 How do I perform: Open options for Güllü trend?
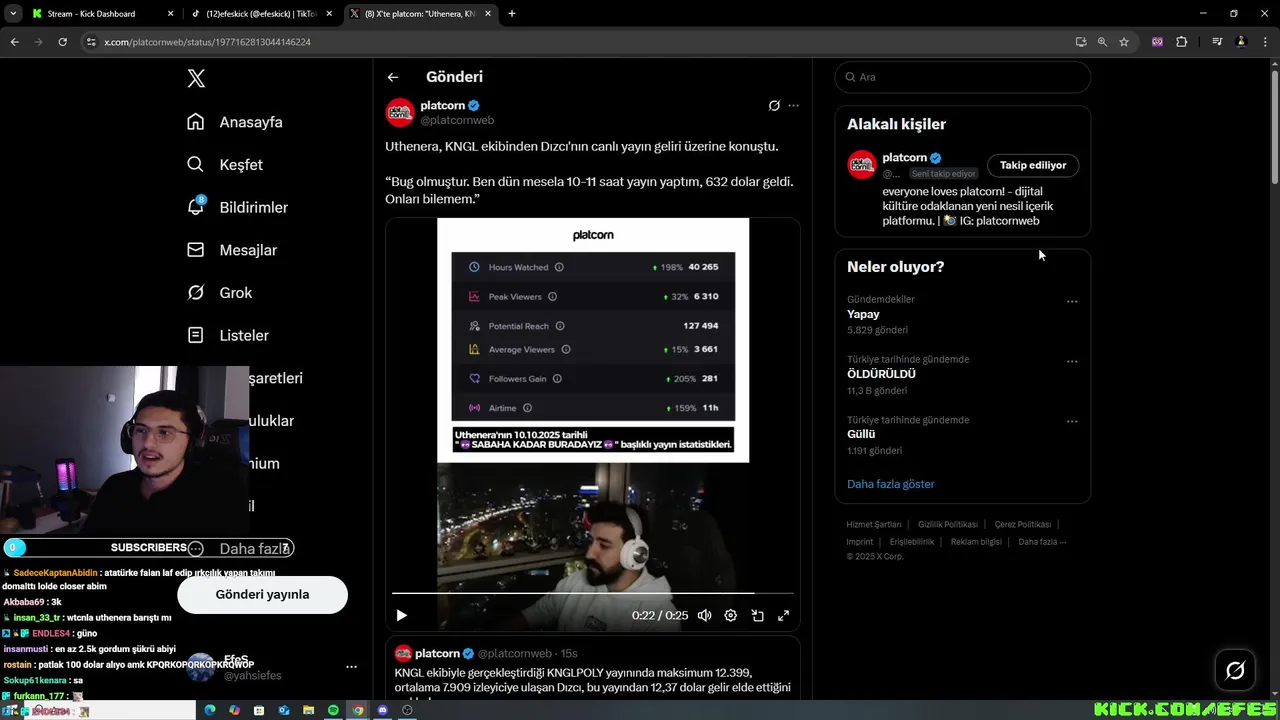[x=1072, y=421]
